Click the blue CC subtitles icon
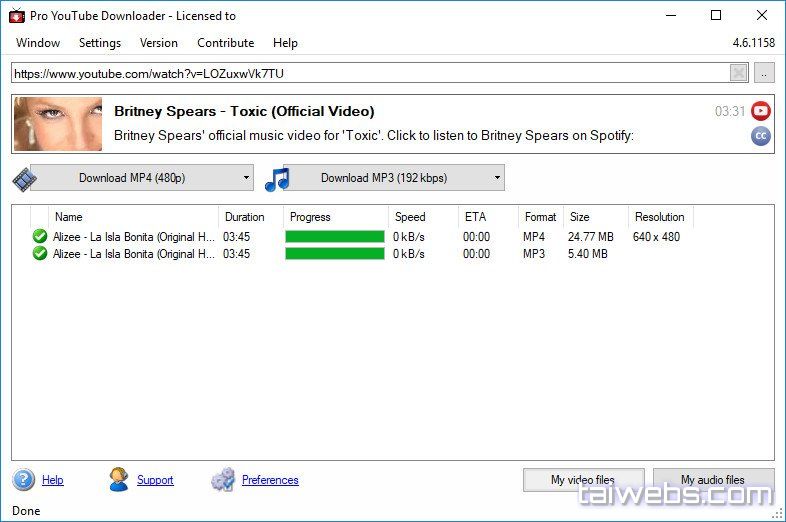Image resolution: width=786 pixels, height=522 pixels. (761, 136)
